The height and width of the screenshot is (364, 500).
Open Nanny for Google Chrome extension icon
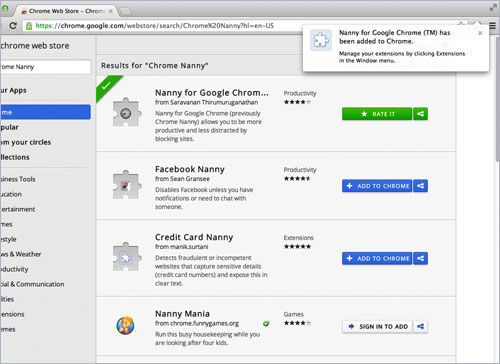pos(126,113)
